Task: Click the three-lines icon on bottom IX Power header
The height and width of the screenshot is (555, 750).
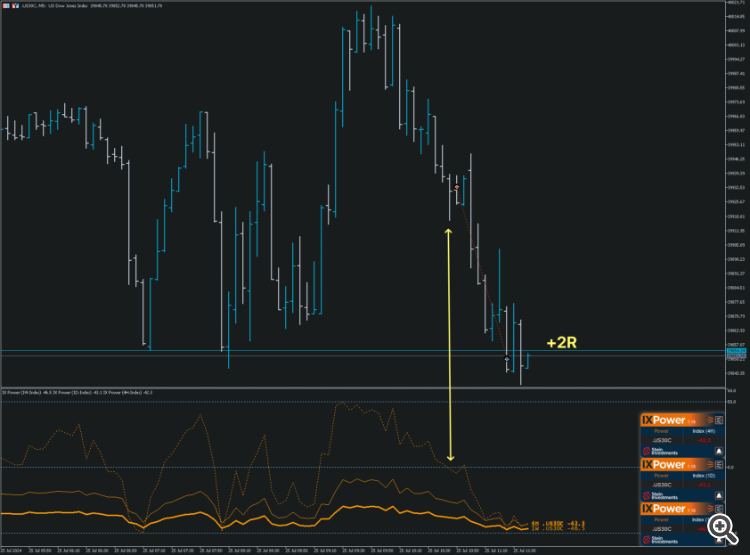Action: (x=710, y=509)
